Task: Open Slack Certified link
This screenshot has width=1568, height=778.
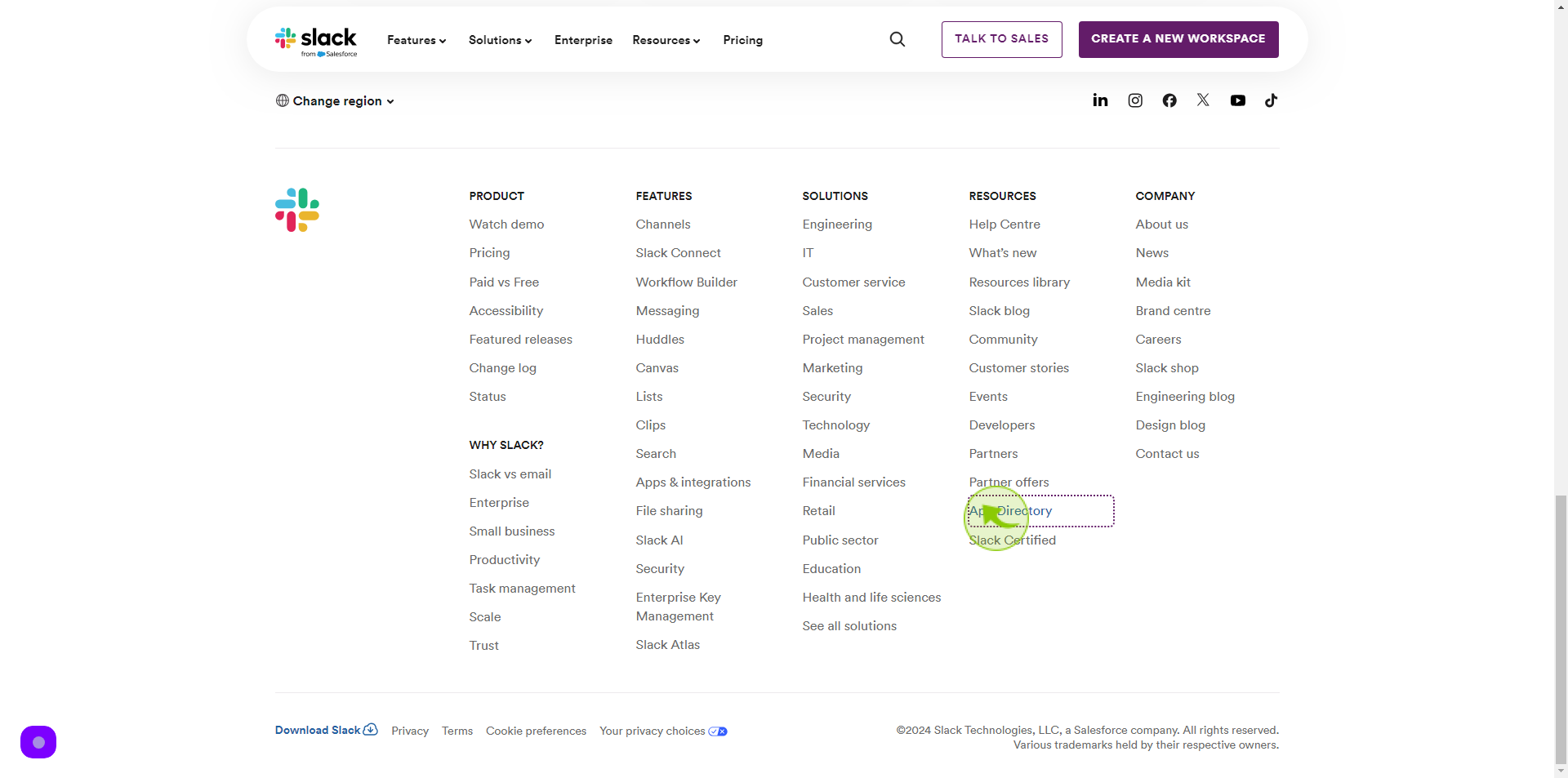Action: [x=1013, y=540]
